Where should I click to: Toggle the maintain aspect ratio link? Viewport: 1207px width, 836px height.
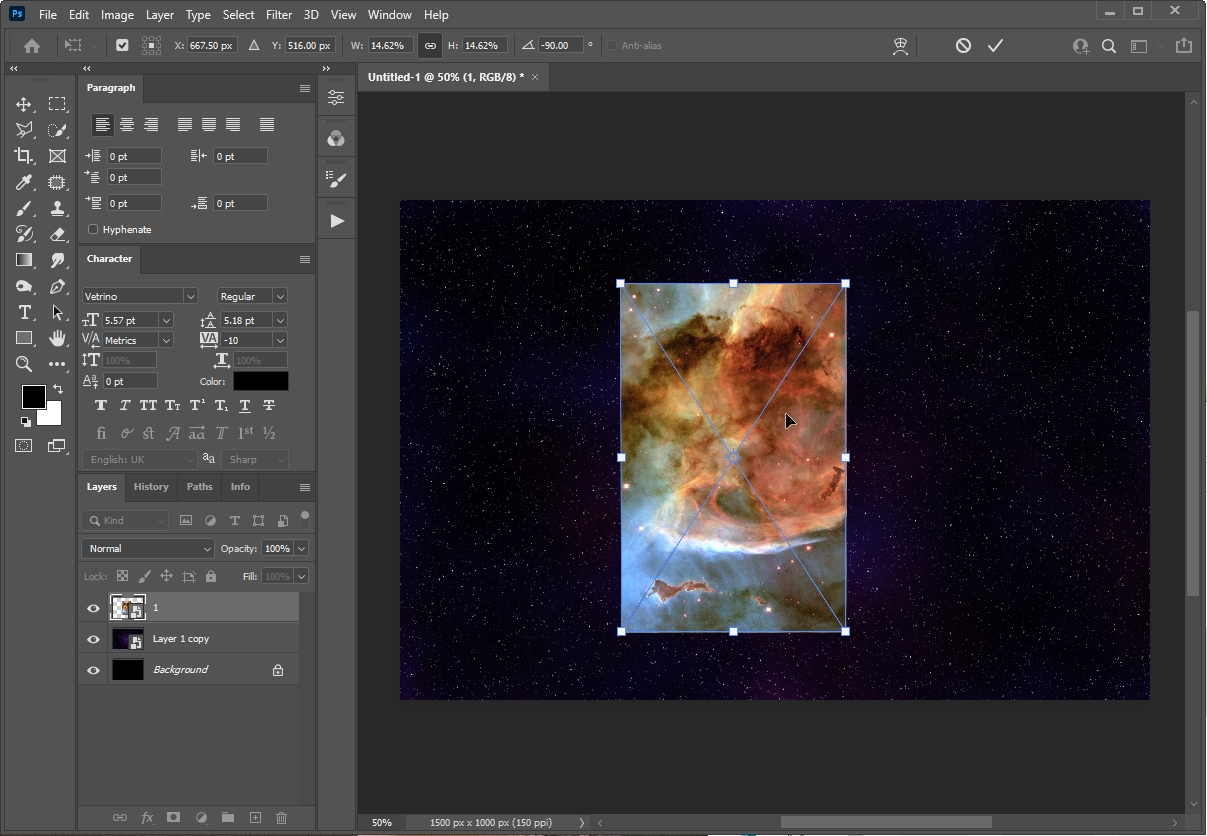click(430, 45)
